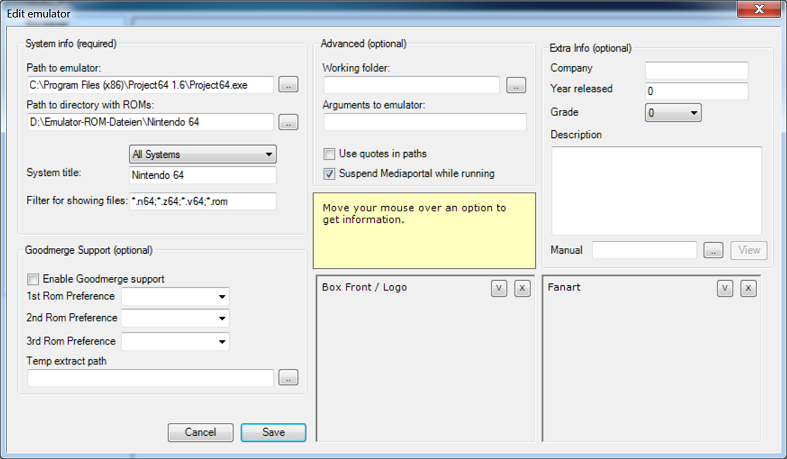Click the Company text field

pyautogui.click(x=696, y=70)
